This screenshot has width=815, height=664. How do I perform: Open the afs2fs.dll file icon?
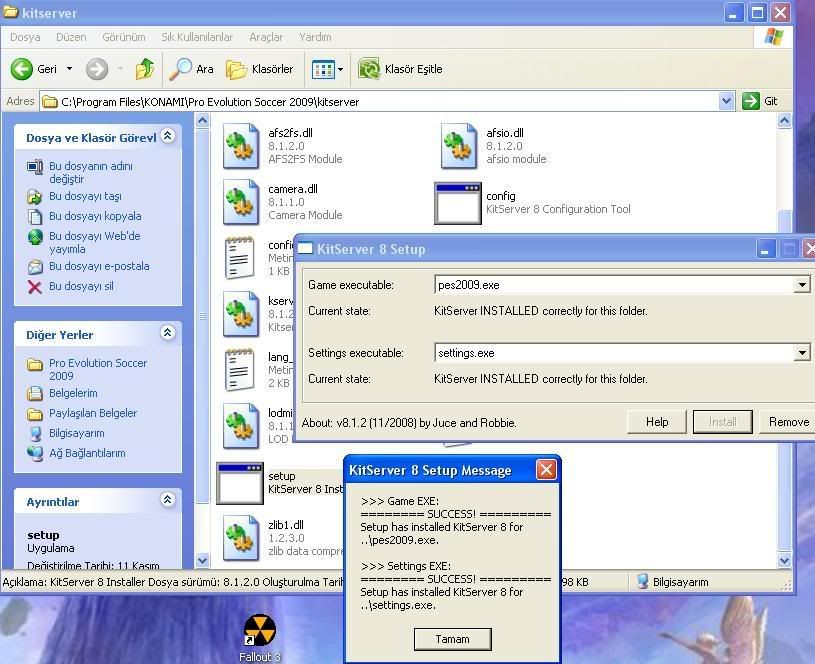(x=241, y=146)
